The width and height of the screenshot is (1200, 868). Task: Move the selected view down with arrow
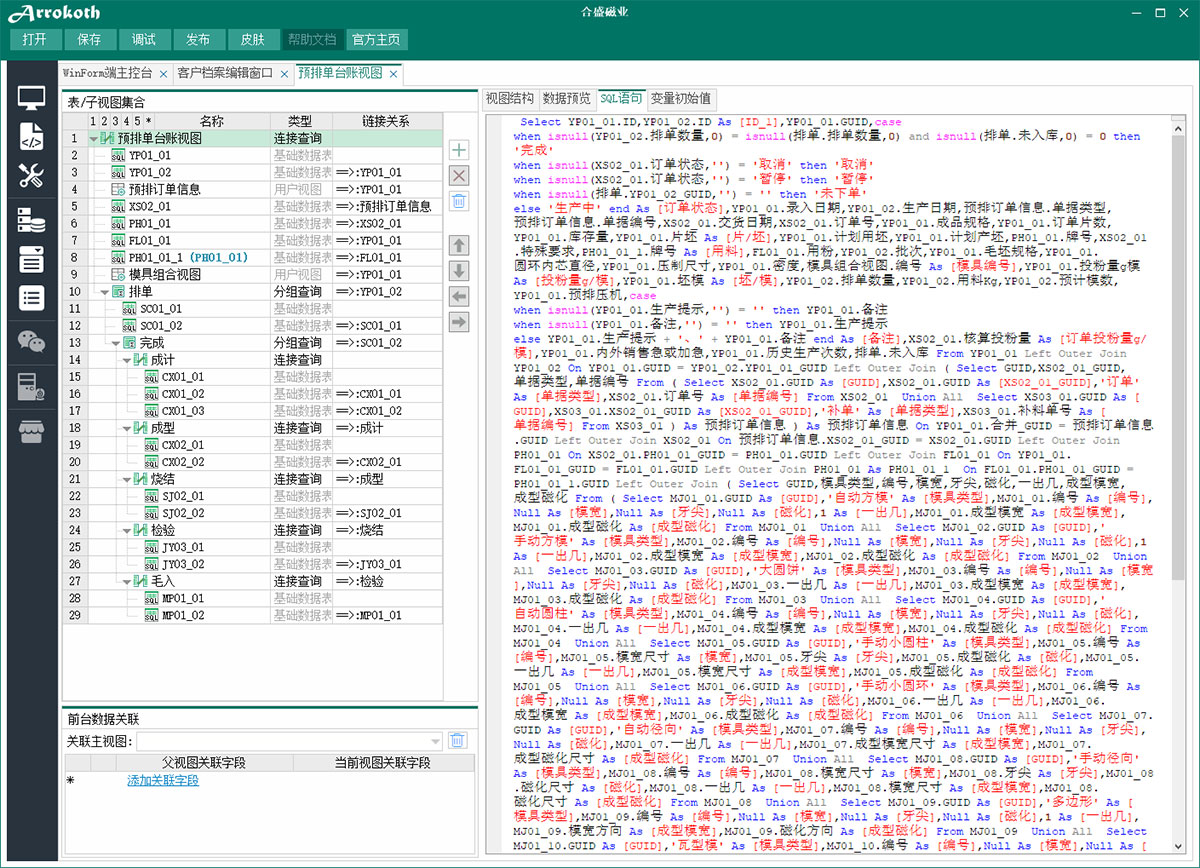coord(459,271)
